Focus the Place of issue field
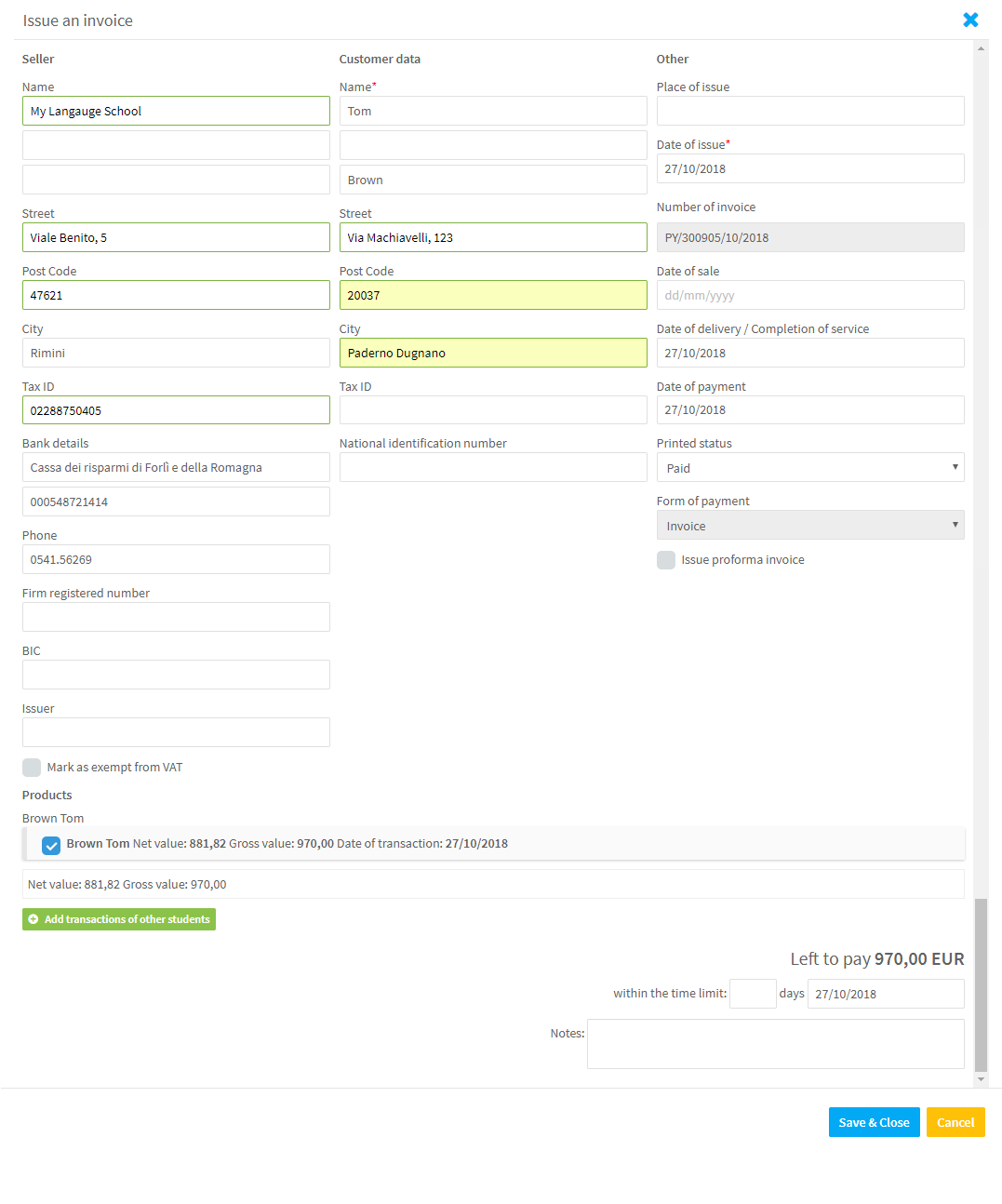This screenshot has height=1204, width=1002. (810, 111)
